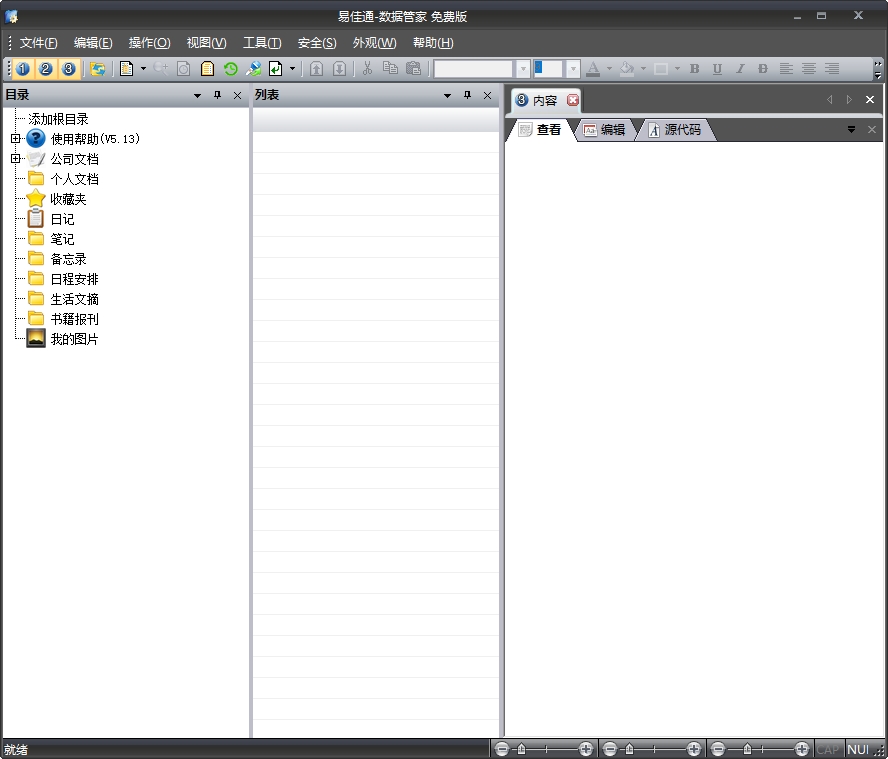Viewport: 888px width, 759px height.
Task: Click into the font size field
Action: [x=548, y=69]
